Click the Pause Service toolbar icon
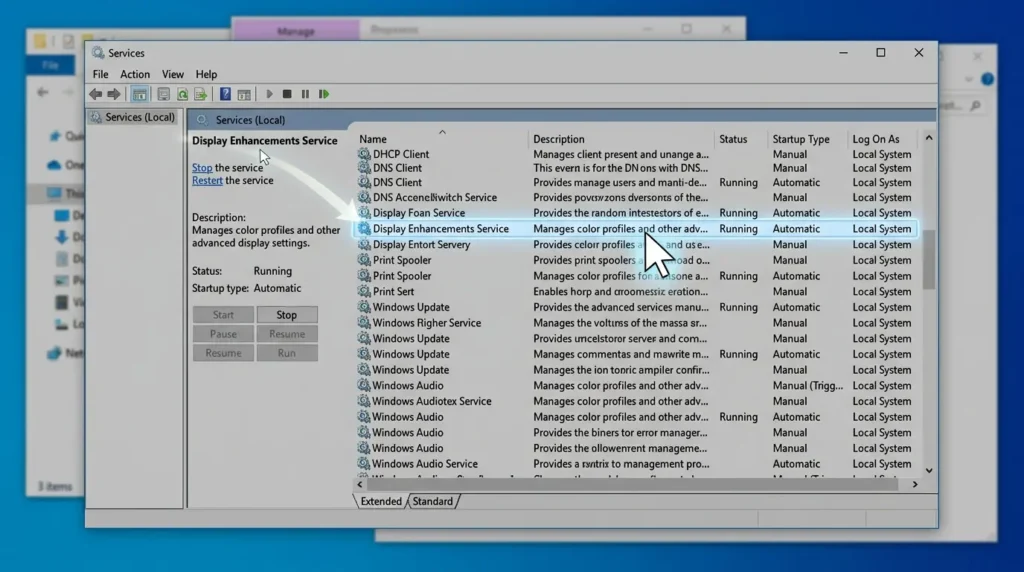 point(305,94)
